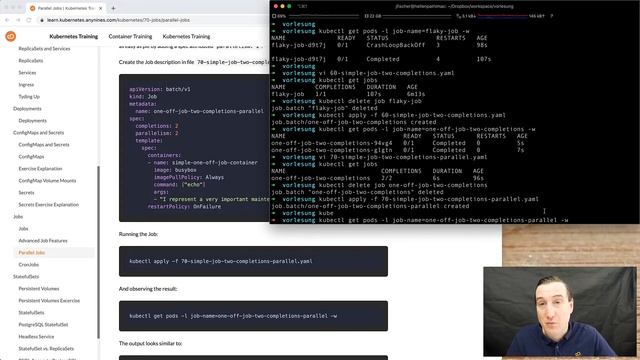Screen dimensions: 640x360
Task: Open indented StatefulSets sidebar sub-link
Action: (31, 313)
